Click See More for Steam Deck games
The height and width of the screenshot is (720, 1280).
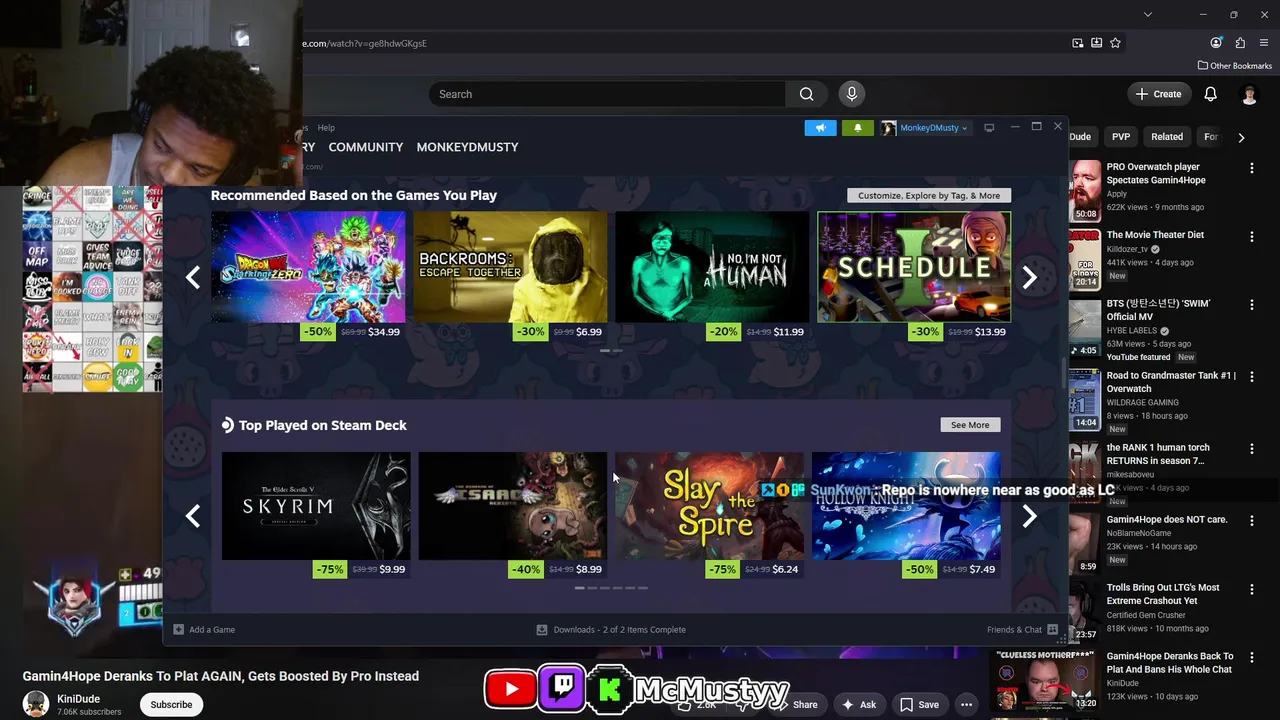970,425
